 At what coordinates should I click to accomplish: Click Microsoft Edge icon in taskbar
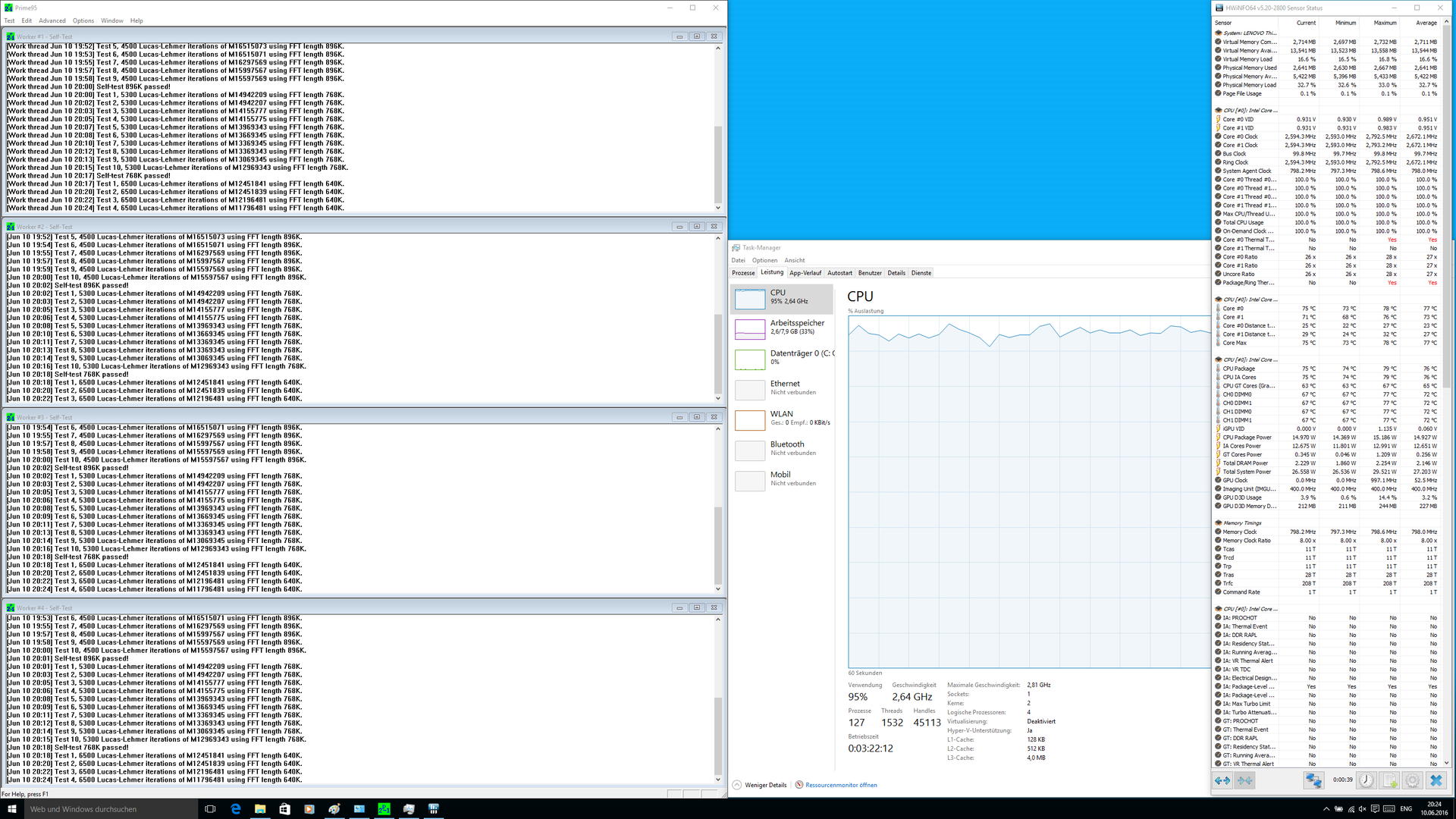coord(236,809)
